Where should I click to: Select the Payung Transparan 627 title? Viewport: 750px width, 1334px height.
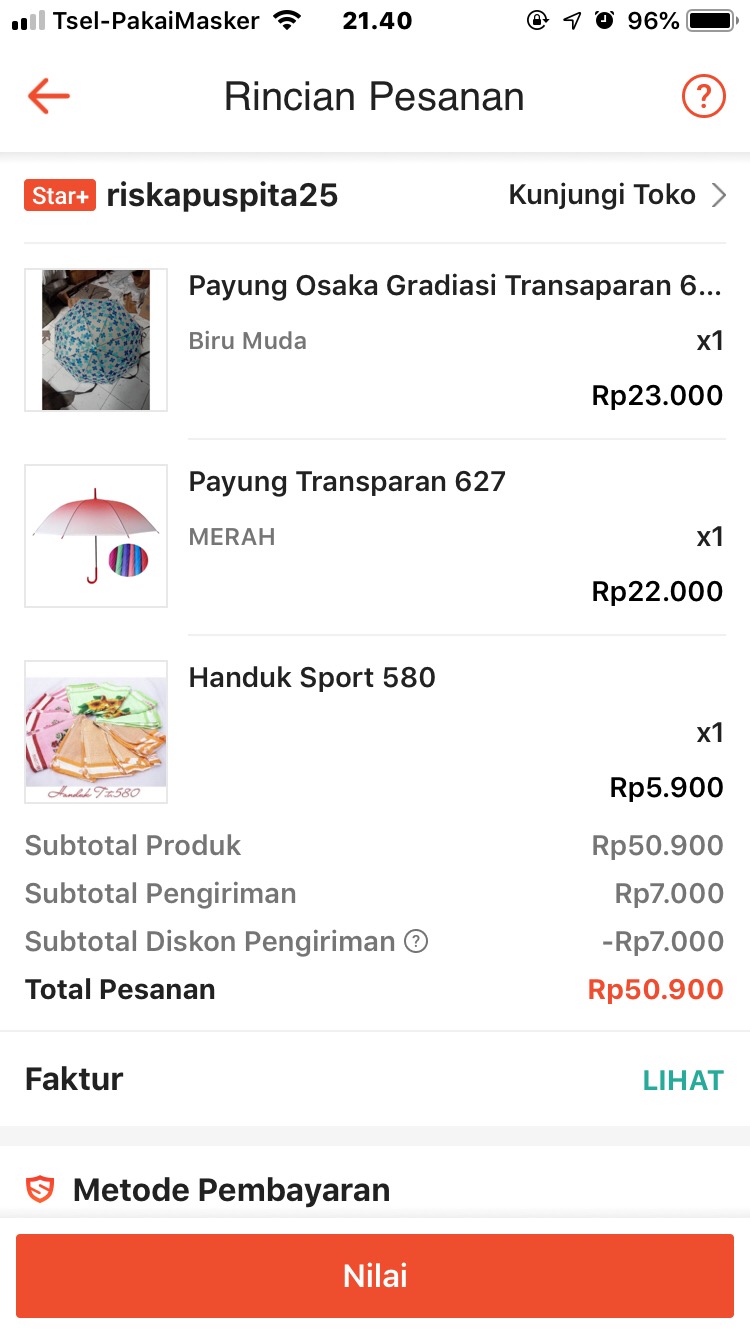347,482
